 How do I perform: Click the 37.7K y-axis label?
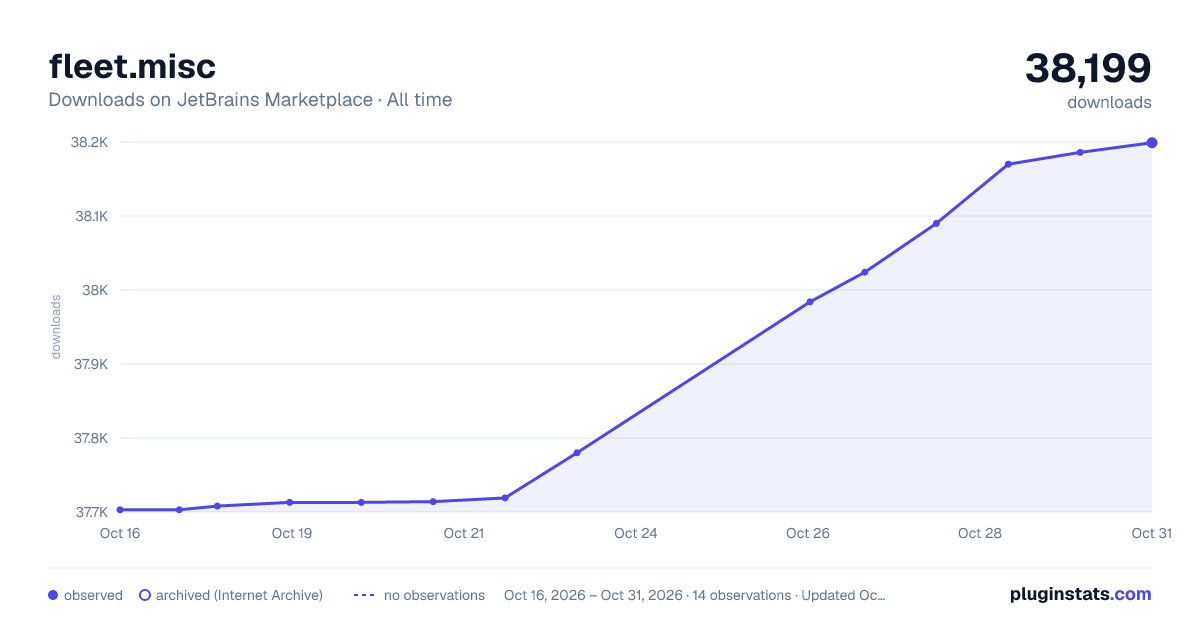(x=90, y=512)
